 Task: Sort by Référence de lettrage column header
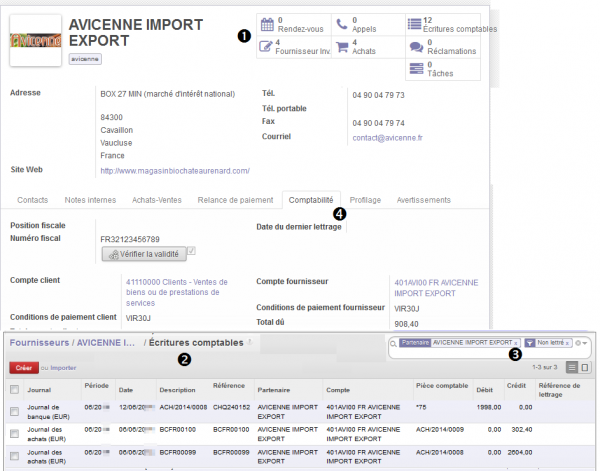click(559, 390)
